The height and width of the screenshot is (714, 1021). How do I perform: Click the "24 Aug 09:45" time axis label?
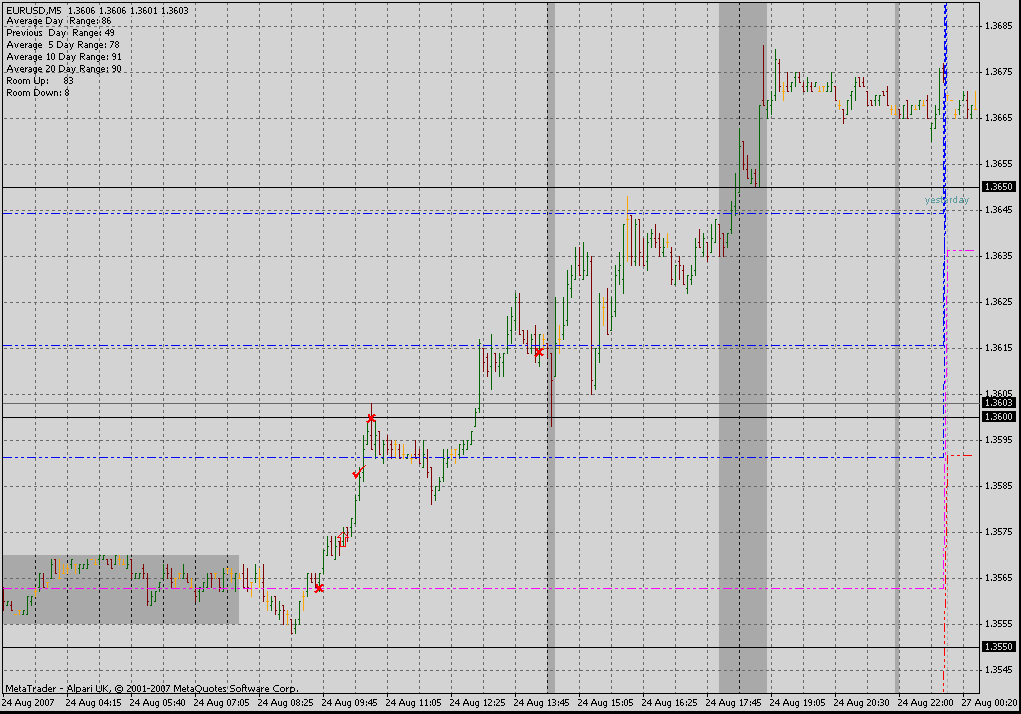click(350, 703)
